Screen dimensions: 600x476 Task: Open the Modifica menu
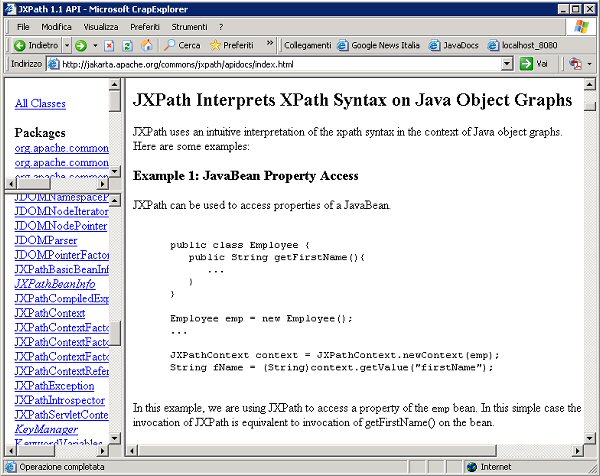pyautogui.click(x=56, y=27)
